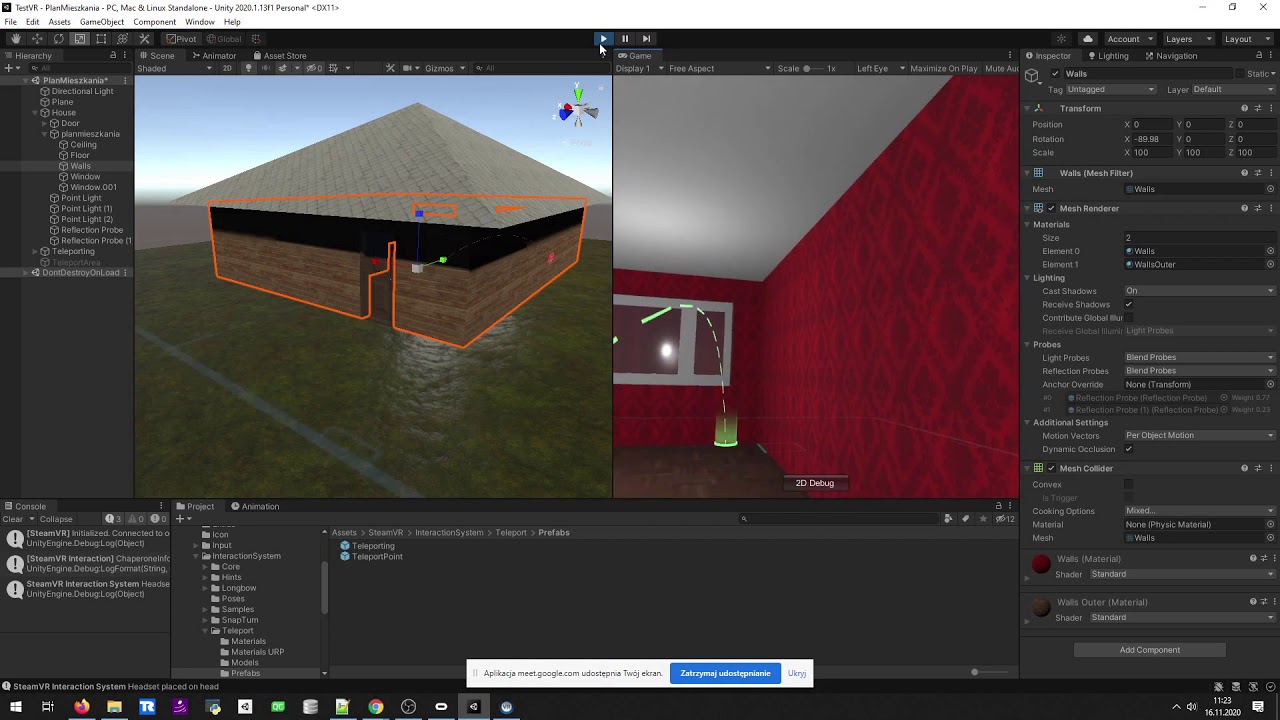Select the Scale tool
The width and height of the screenshot is (1280, 720).
point(79,39)
